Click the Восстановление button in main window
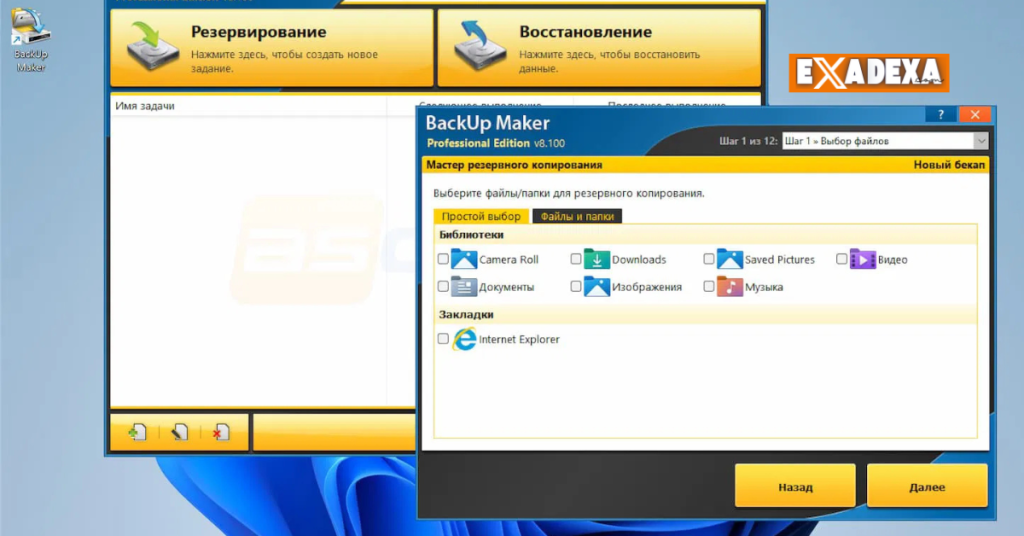The height and width of the screenshot is (536, 1024). tap(599, 47)
